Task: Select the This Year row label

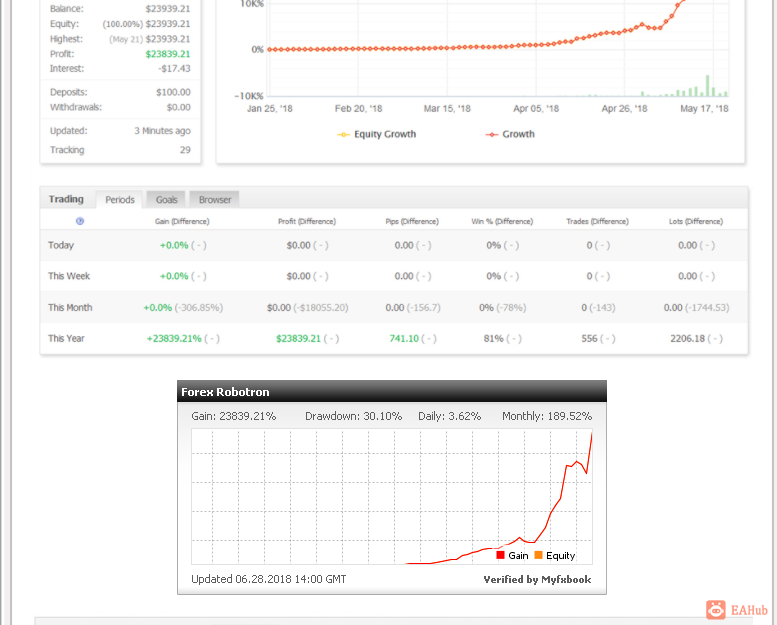Action: pyautogui.click(x=66, y=339)
